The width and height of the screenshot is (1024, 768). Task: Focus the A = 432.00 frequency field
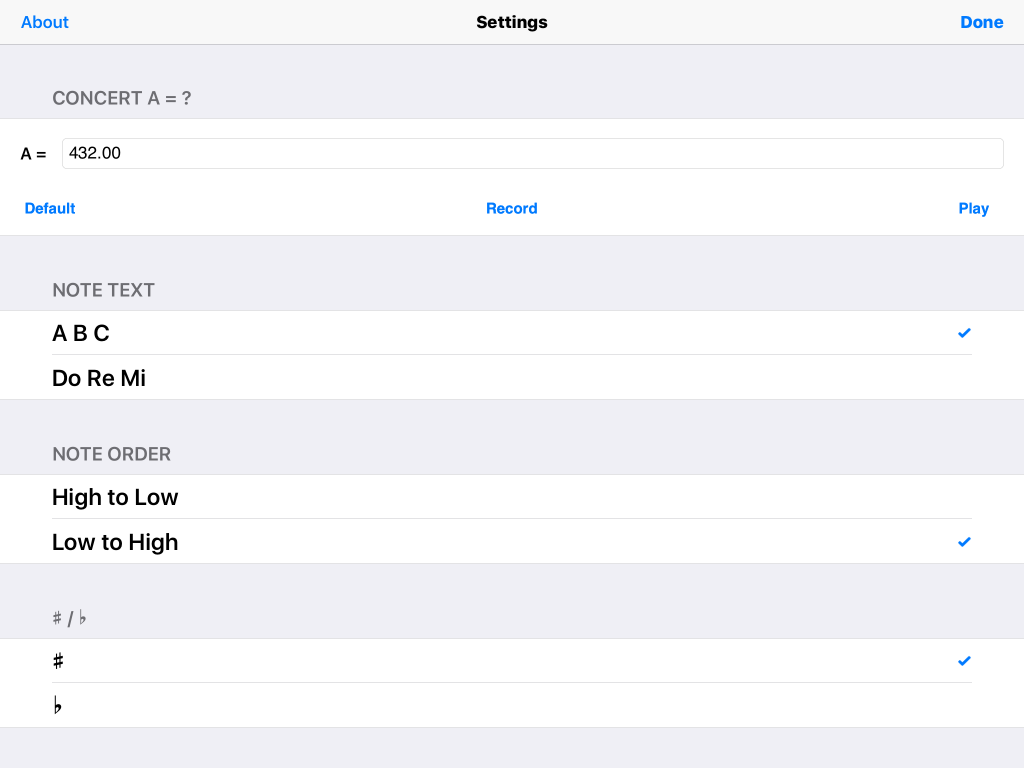[532, 153]
